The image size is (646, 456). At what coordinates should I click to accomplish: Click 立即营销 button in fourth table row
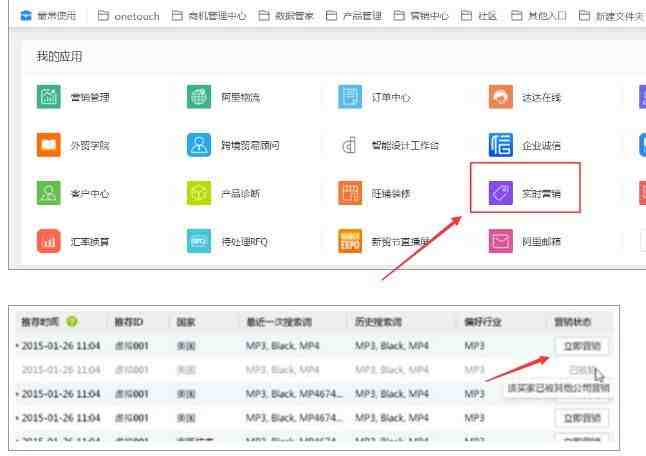coord(581,418)
